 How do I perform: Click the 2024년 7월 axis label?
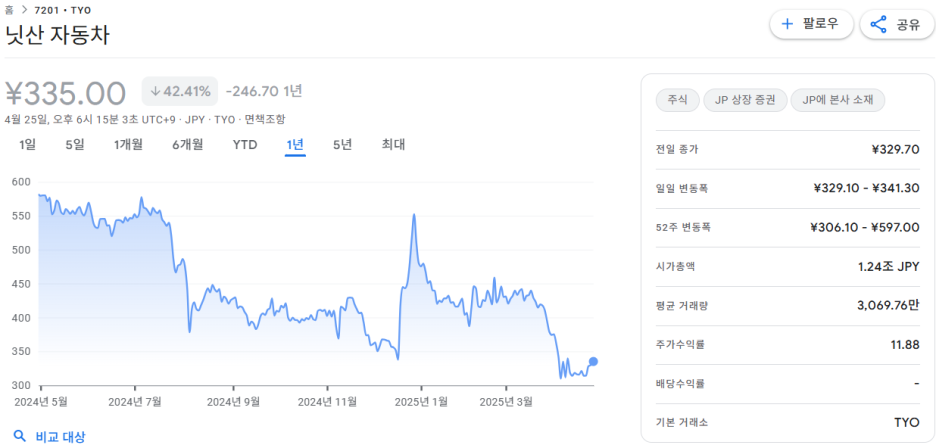coord(134,402)
